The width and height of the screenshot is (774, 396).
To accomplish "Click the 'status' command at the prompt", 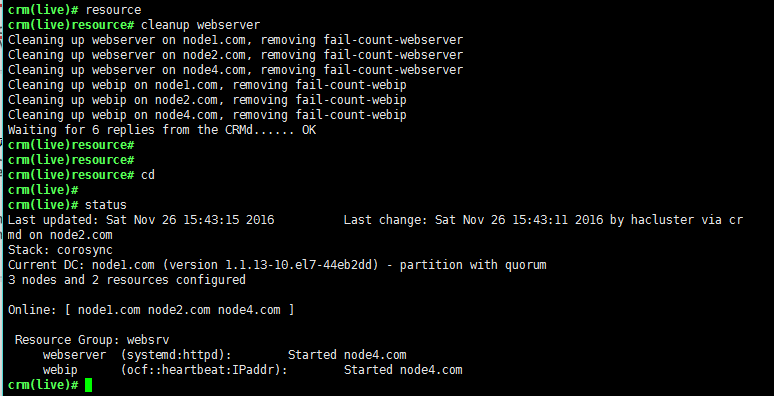I will click(106, 205).
